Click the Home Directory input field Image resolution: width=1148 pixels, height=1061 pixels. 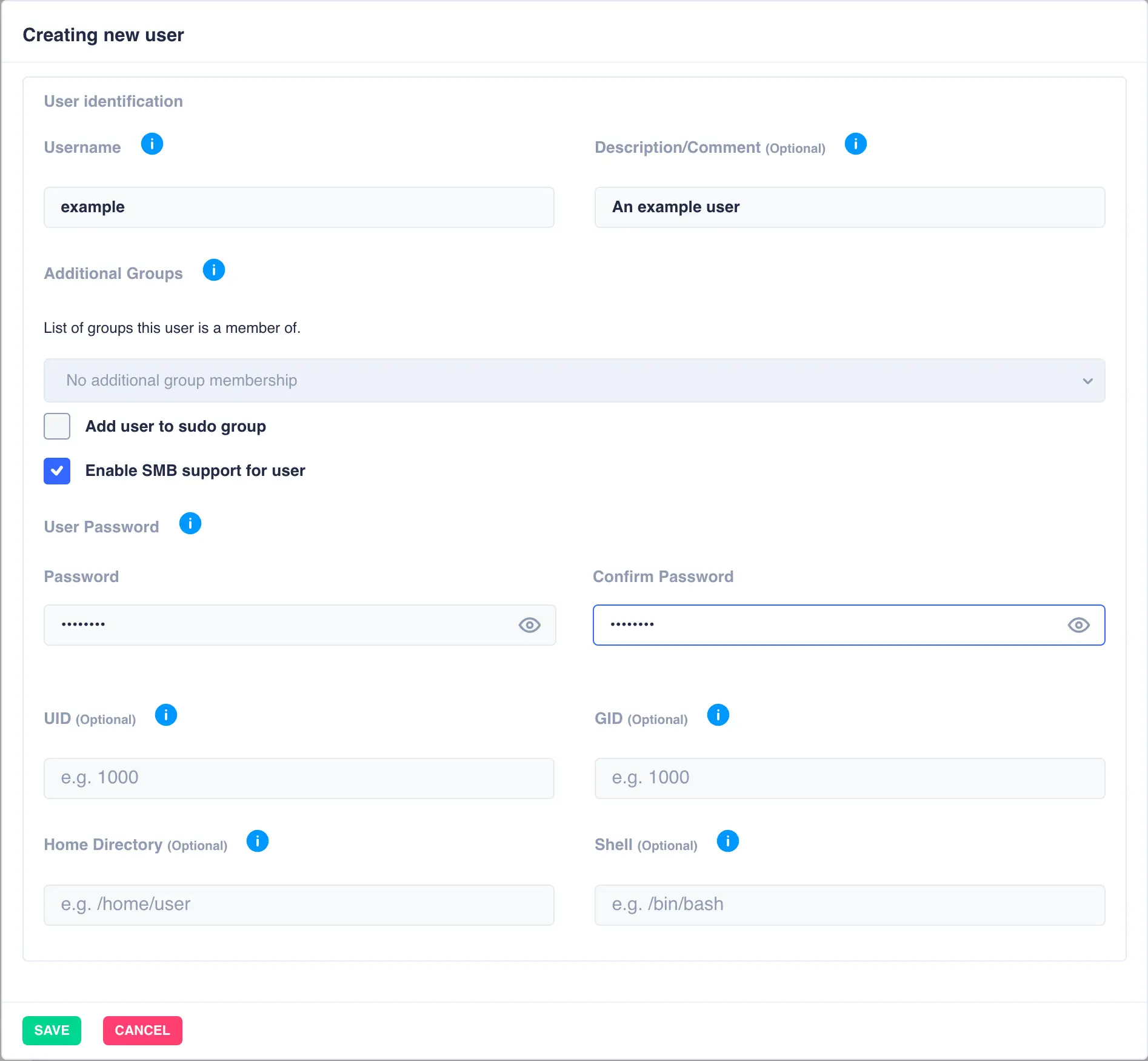pyautogui.click(x=299, y=905)
